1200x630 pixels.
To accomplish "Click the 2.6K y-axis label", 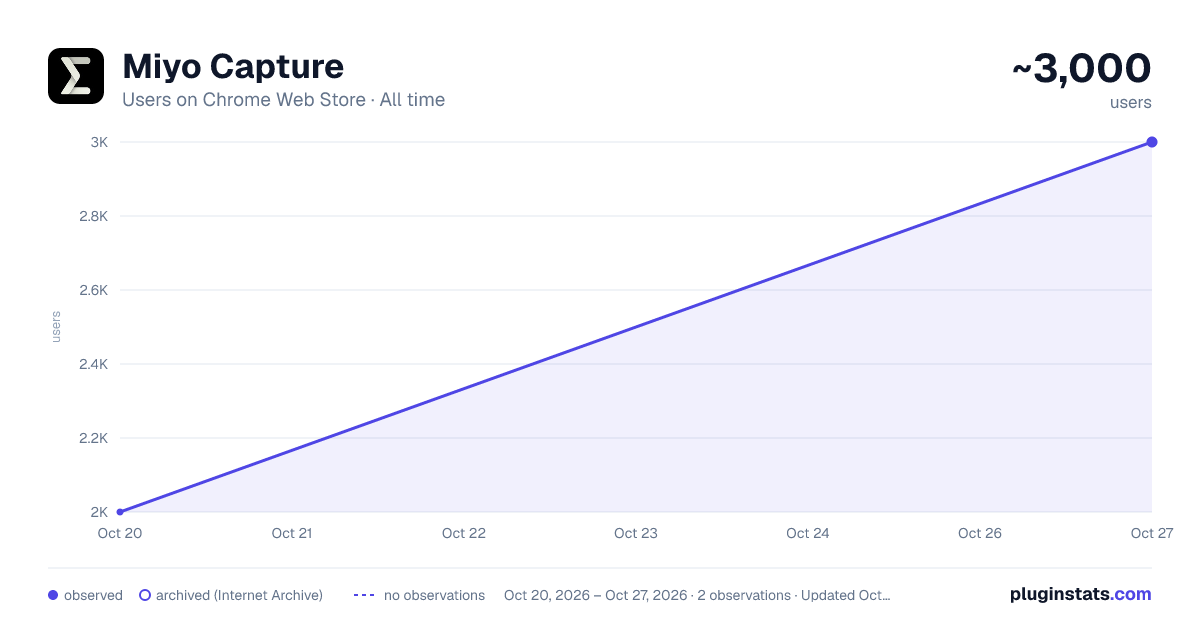I will tap(94, 290).
